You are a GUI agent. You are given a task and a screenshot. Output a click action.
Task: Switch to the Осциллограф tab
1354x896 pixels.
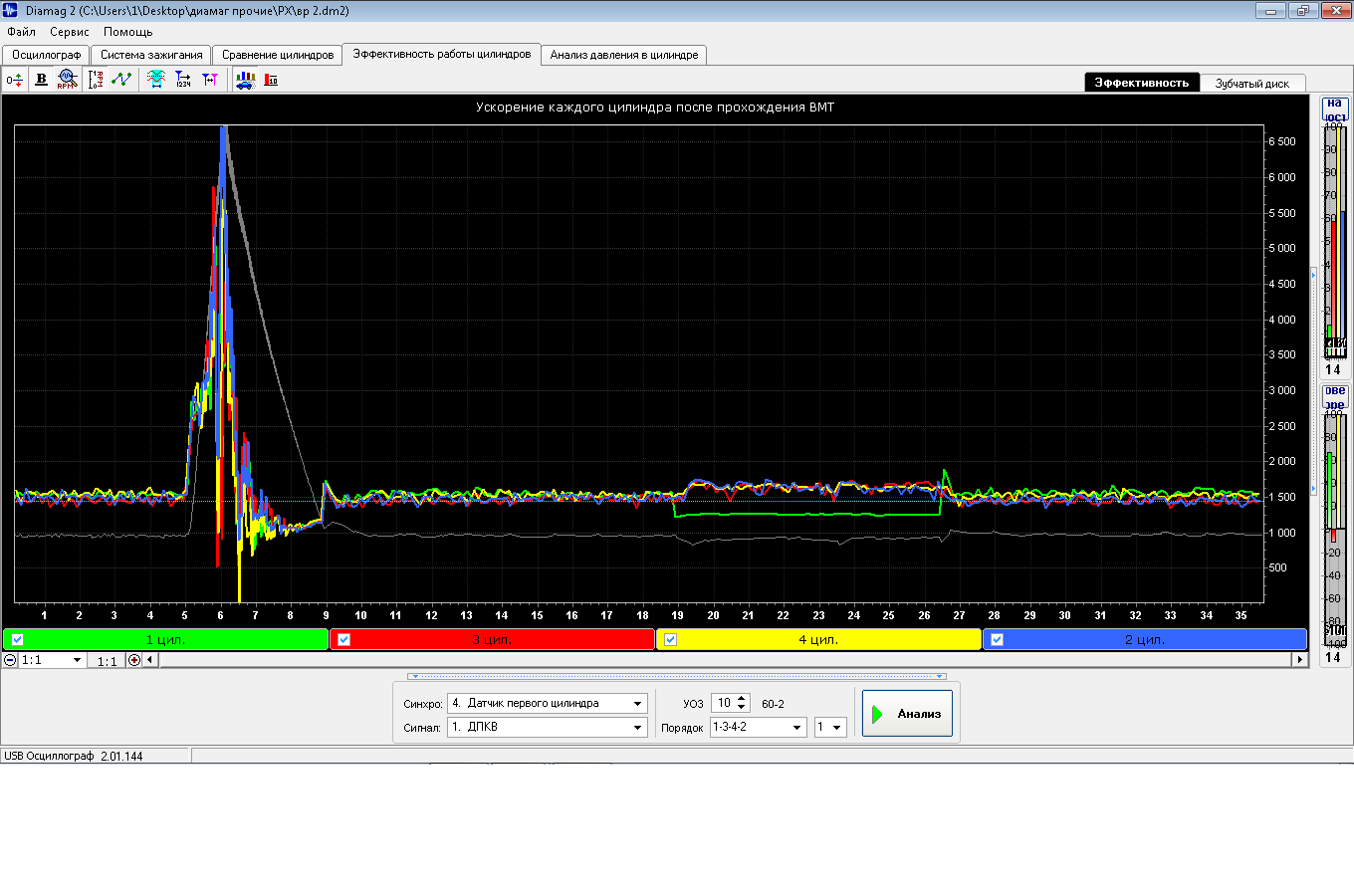tap(46, 55)
